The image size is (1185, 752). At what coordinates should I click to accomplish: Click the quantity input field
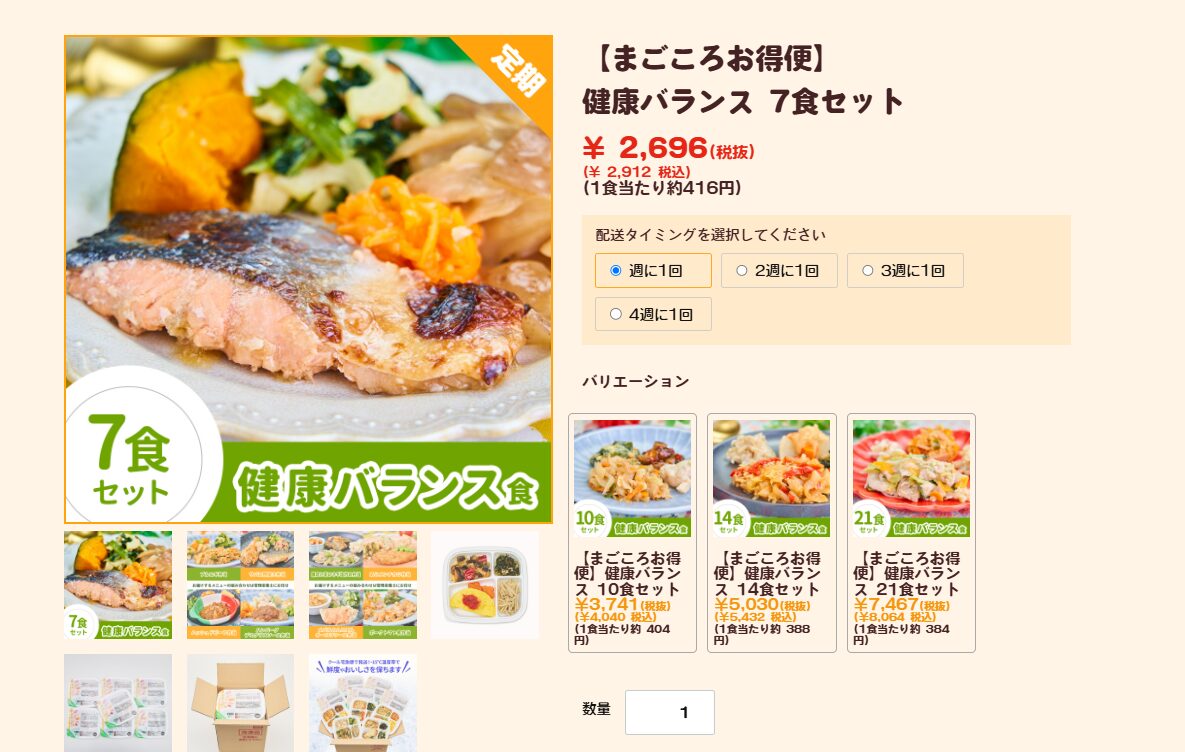pyautogui.click(x=670, y=712)
